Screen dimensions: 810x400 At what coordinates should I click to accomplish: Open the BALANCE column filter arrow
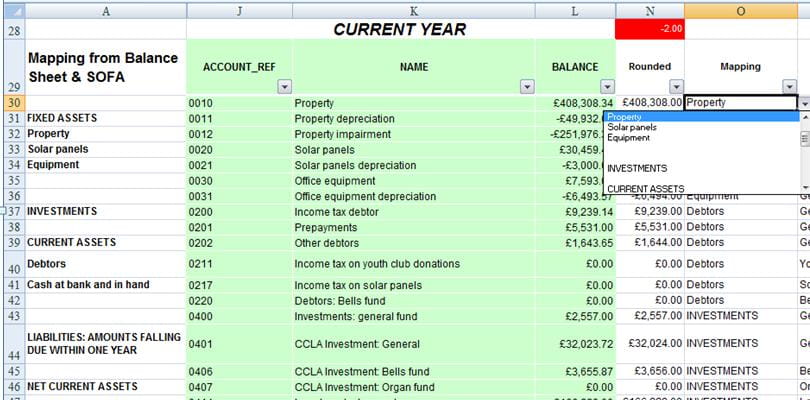point(606,87)
